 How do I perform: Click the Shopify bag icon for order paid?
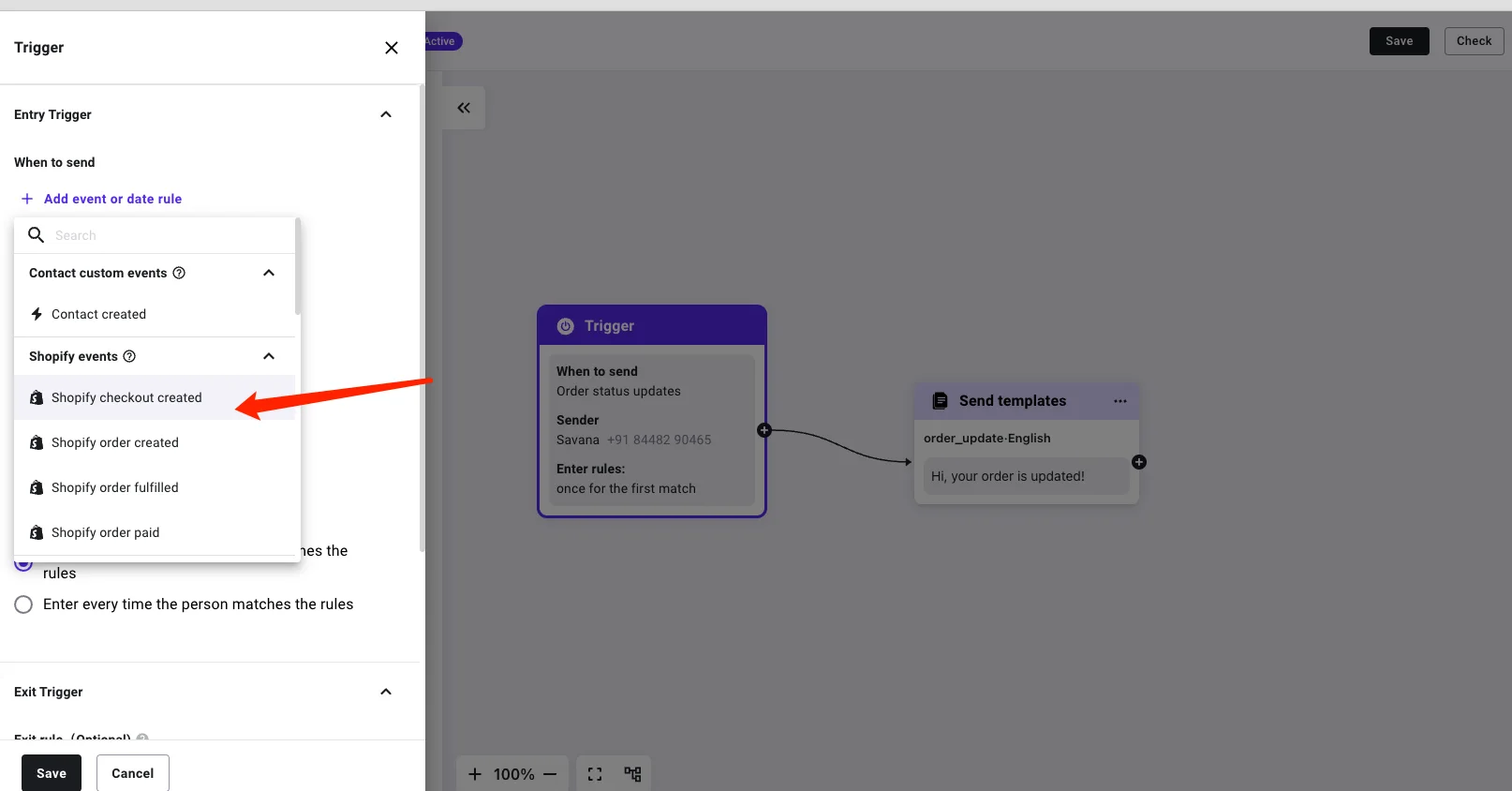37,532
